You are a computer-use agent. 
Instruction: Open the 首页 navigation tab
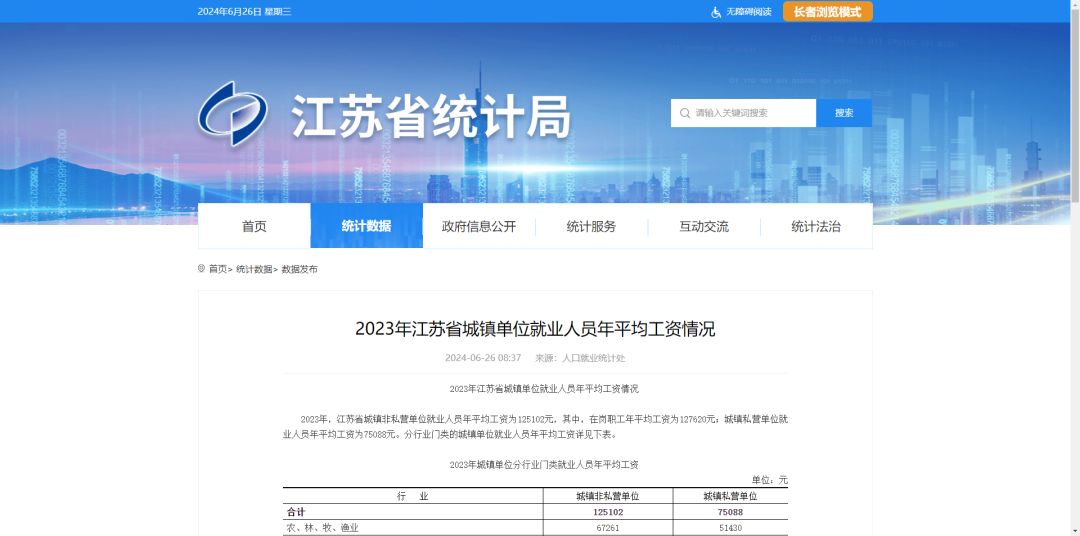[254, 226]
